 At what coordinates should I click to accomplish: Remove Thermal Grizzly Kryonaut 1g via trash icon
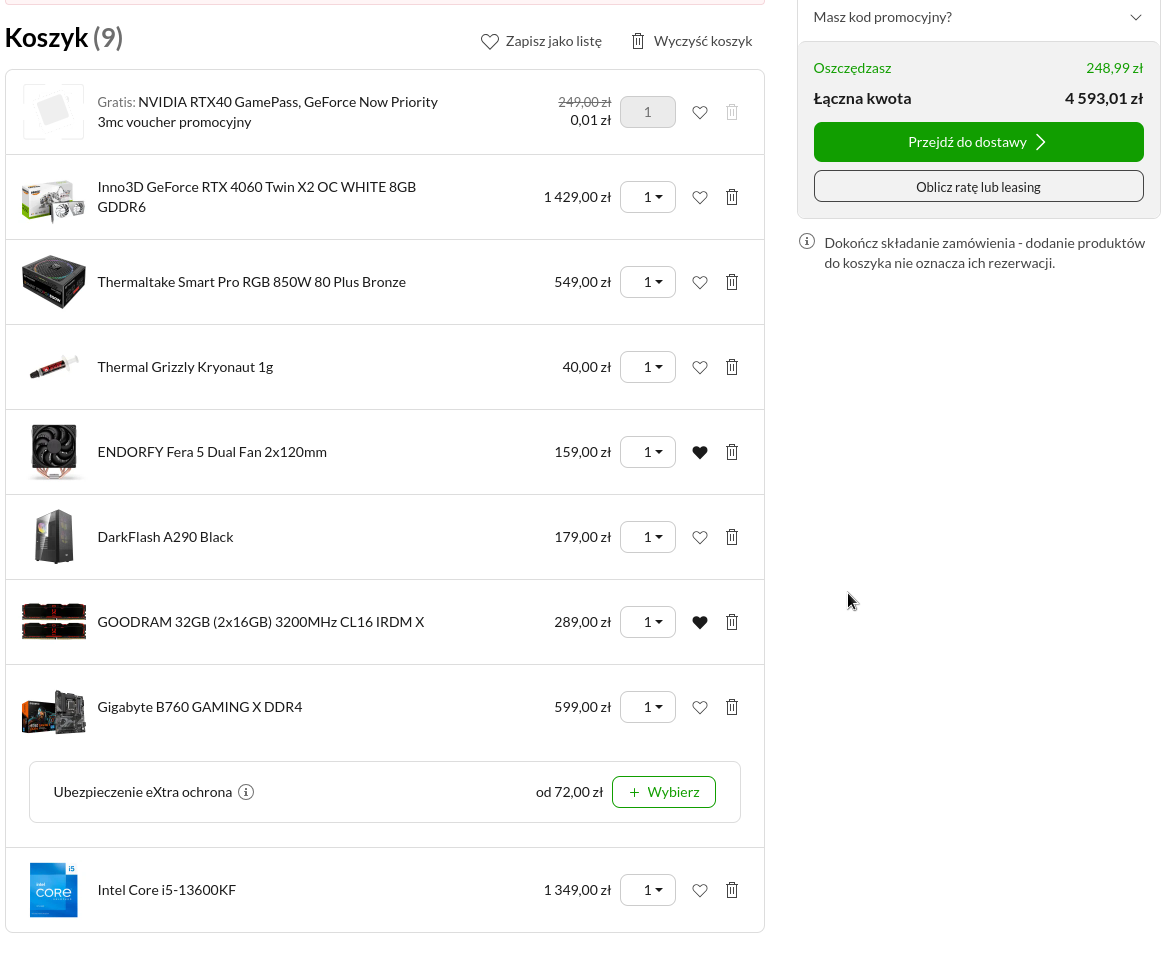click(732, 367)
